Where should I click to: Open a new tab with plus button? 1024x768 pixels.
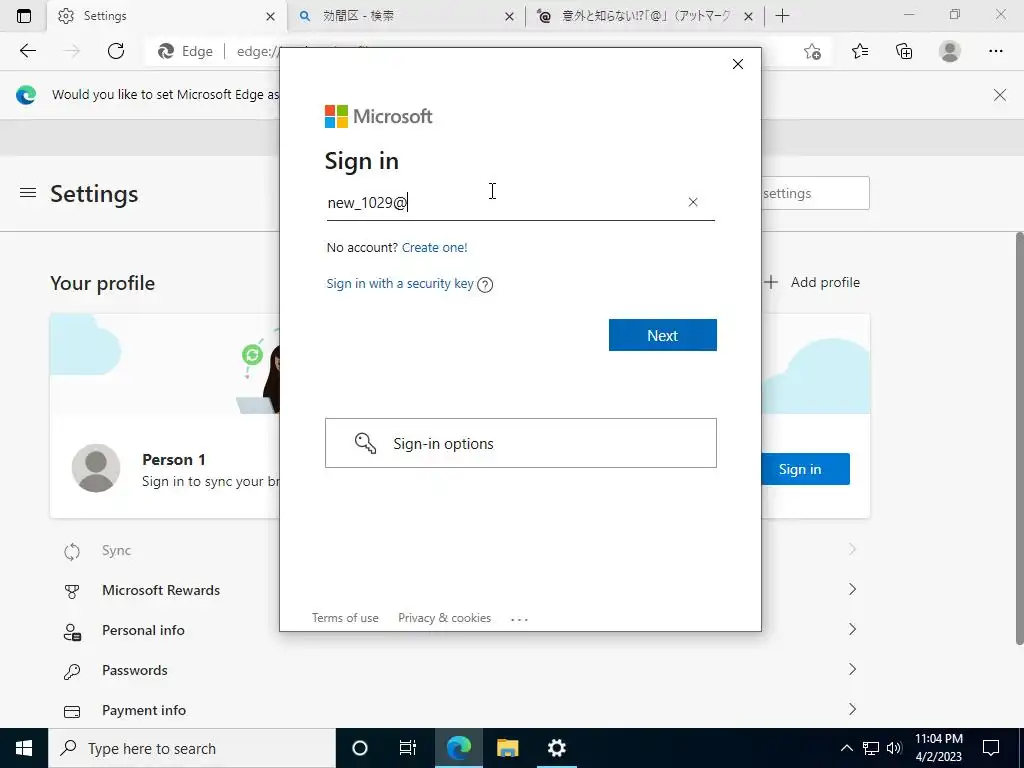782,16
